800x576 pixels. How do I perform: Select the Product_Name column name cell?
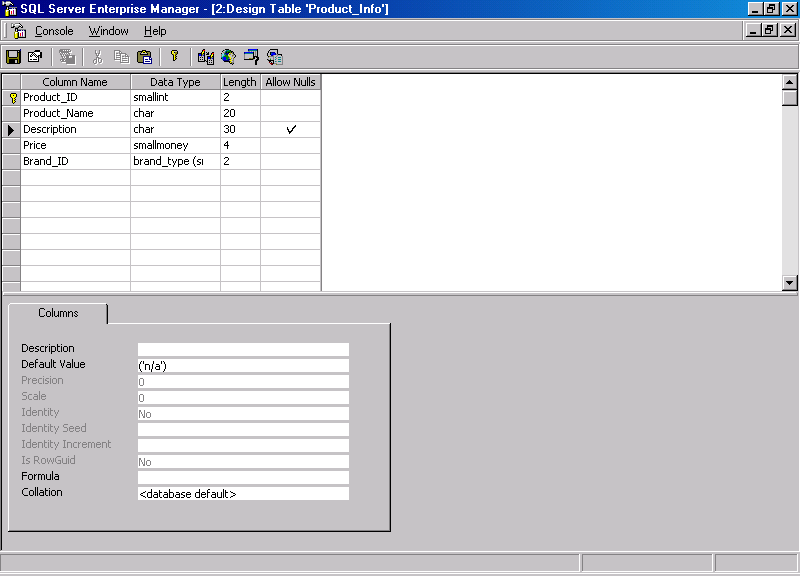tap(76, 113)
